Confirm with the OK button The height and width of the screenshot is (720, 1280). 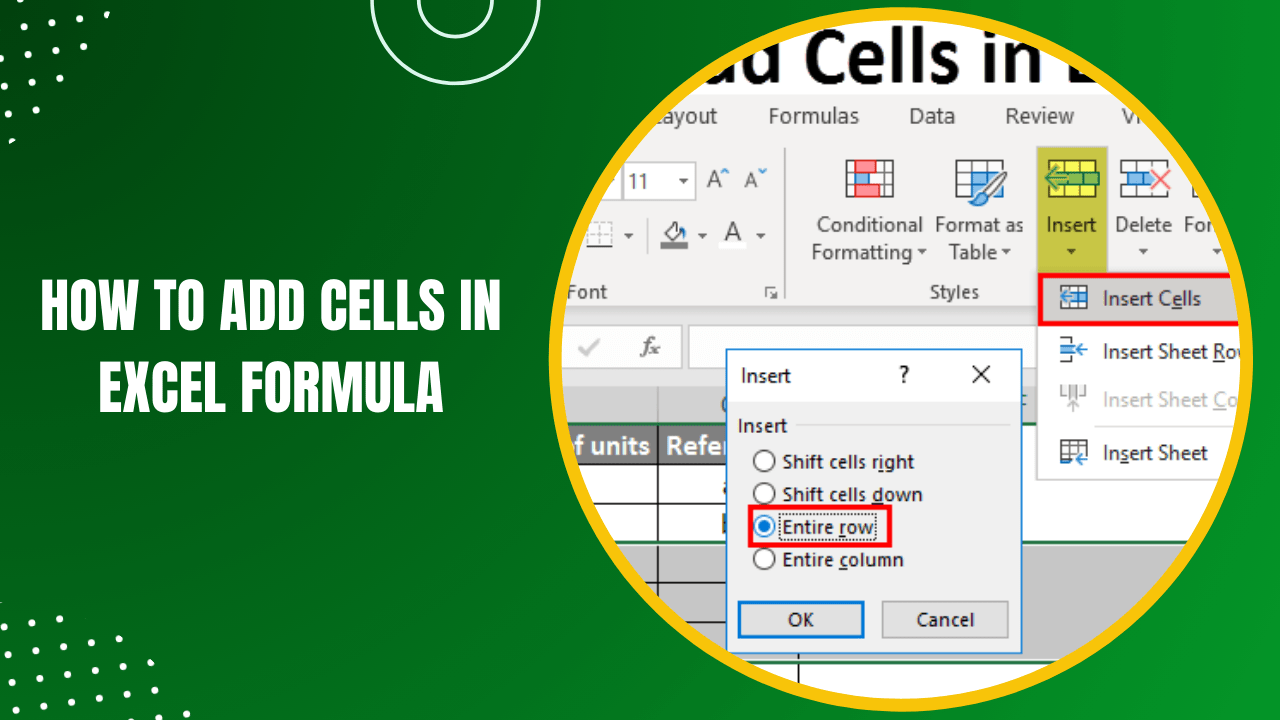coord(800,619)
